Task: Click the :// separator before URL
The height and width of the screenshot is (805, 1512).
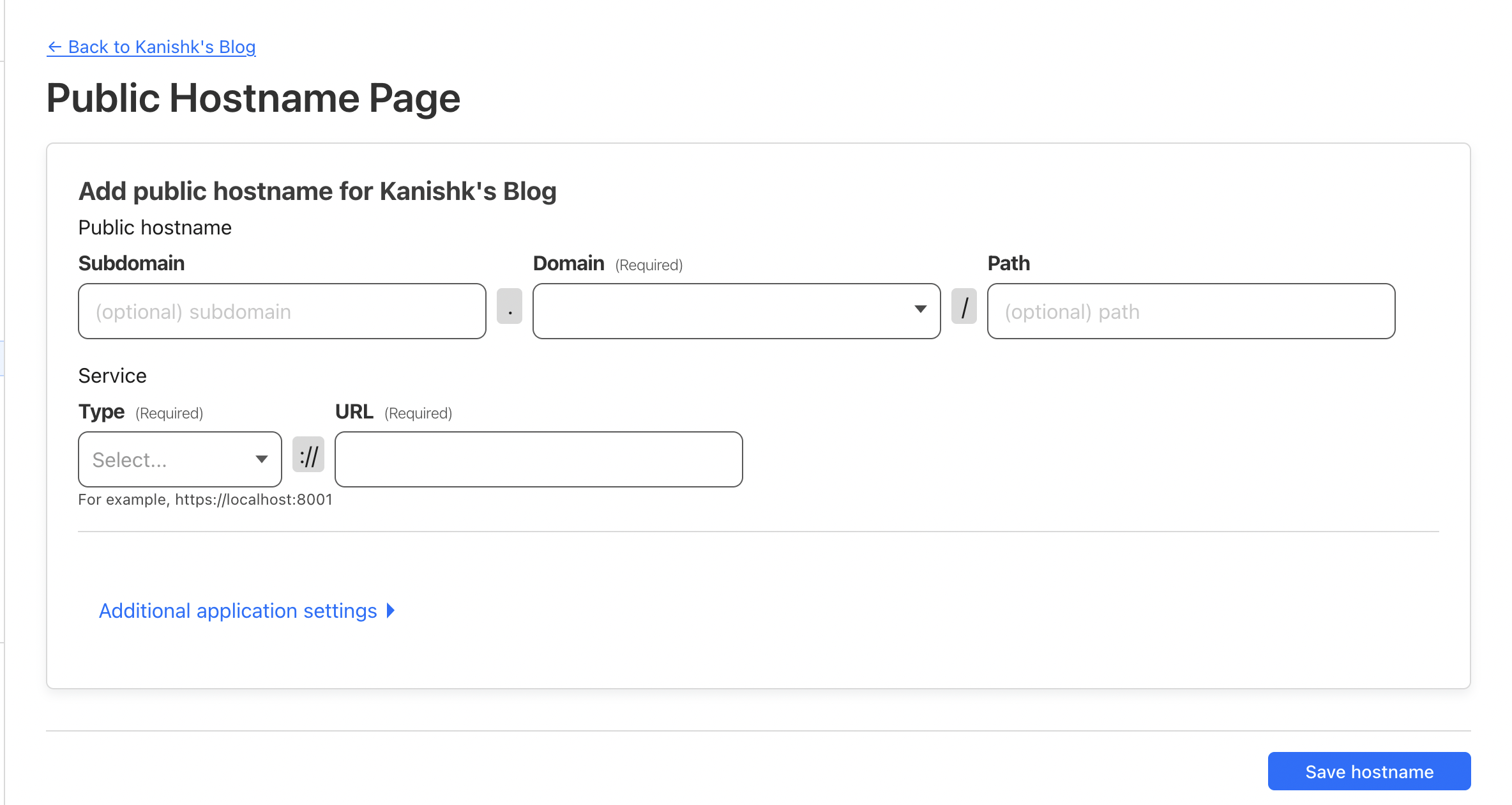Action: [x=308, y=455]
